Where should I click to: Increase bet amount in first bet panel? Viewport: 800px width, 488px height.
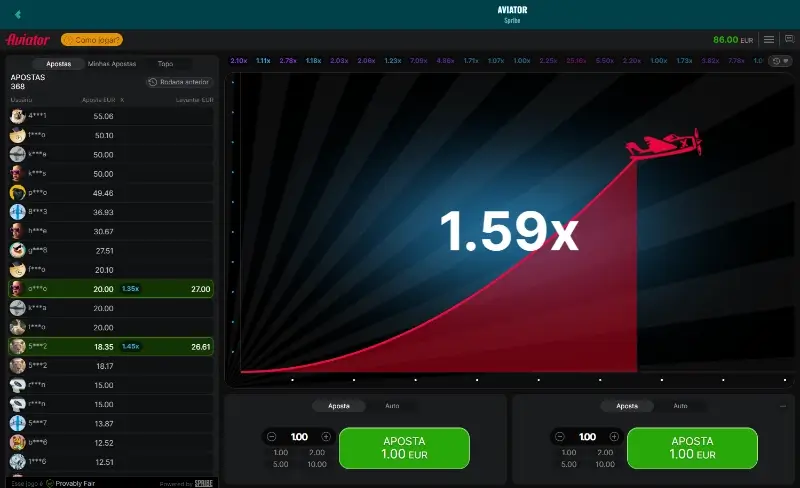click(326, 437)
